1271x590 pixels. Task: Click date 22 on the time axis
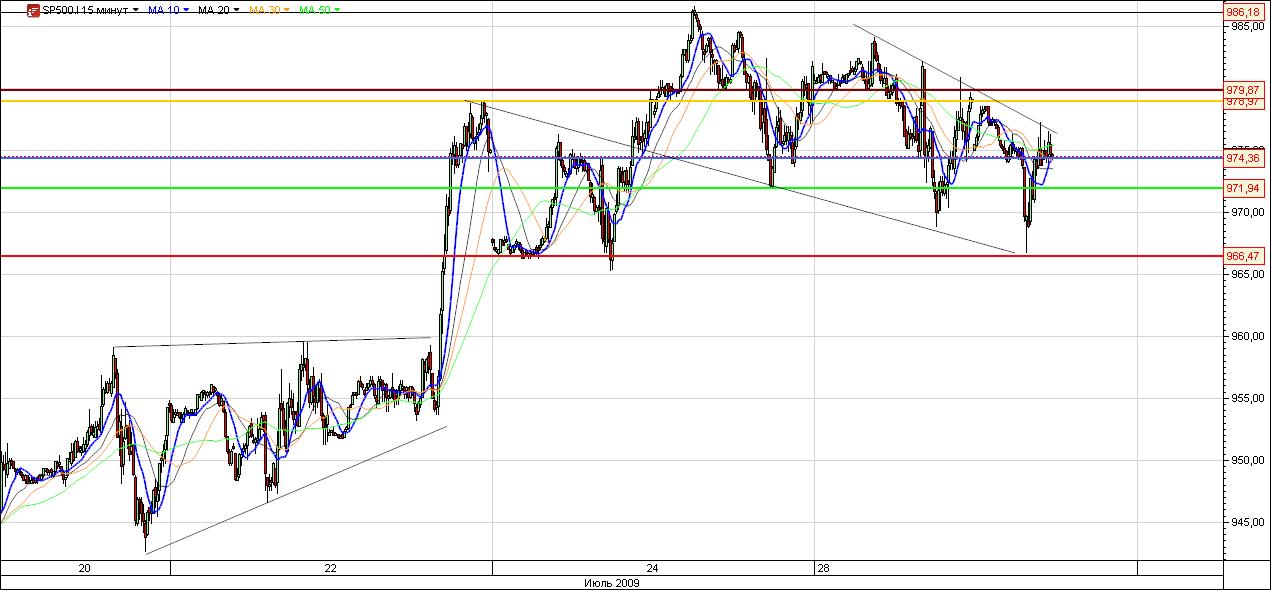point(331,569)
